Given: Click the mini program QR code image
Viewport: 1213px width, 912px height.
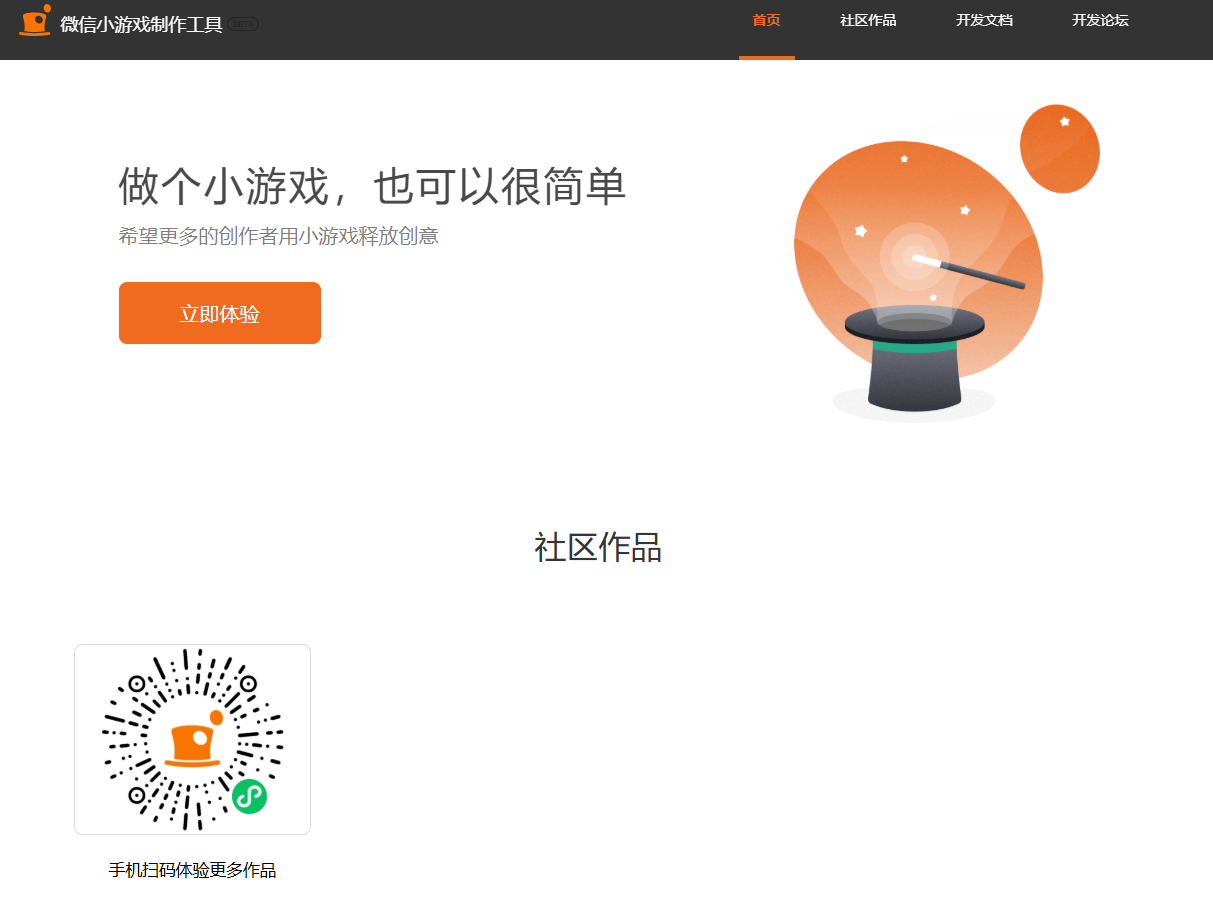Looking at the screenshot, I should click(x=192, y=739).
